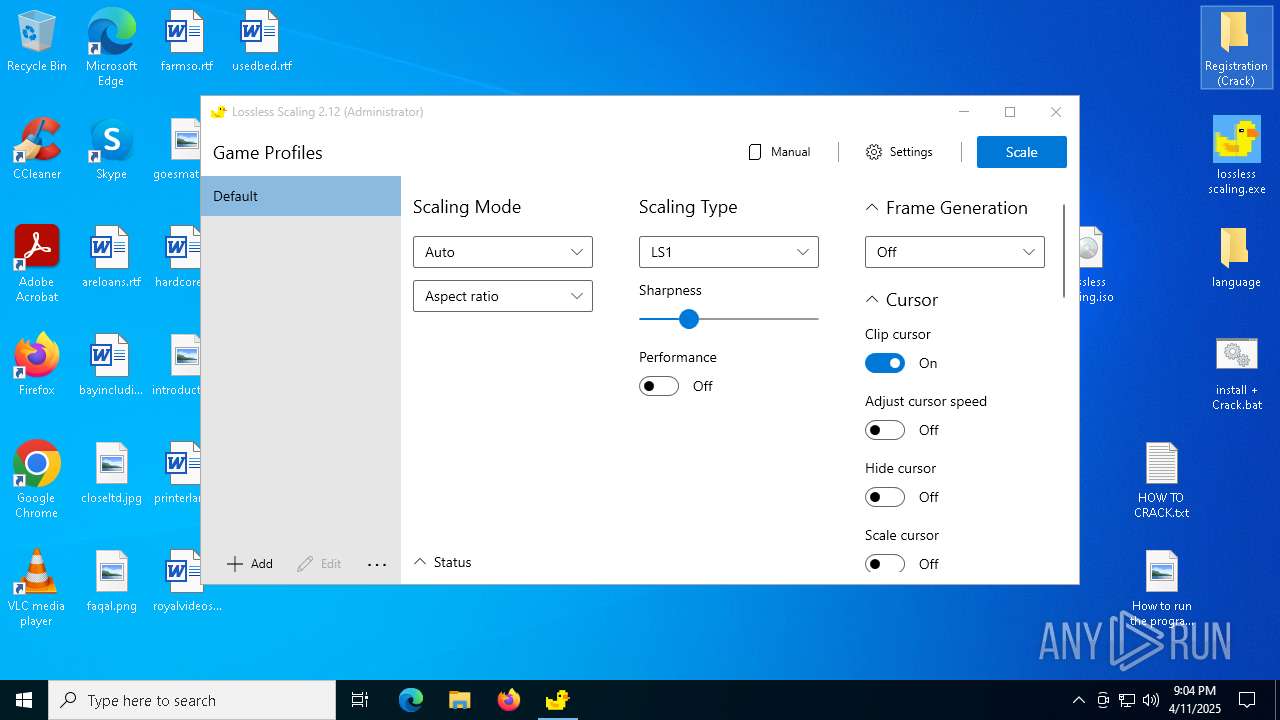Select Skype desktop shortcut

(111, 150)
